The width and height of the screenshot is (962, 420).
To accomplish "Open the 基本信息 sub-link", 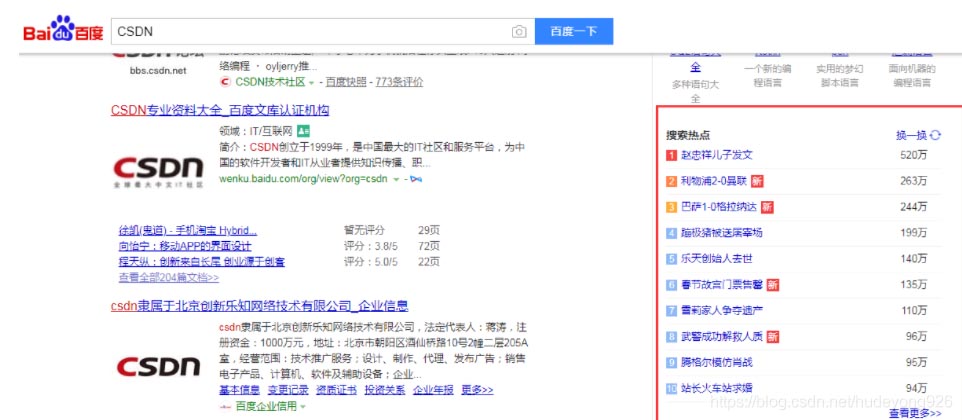I will [238, 390].
